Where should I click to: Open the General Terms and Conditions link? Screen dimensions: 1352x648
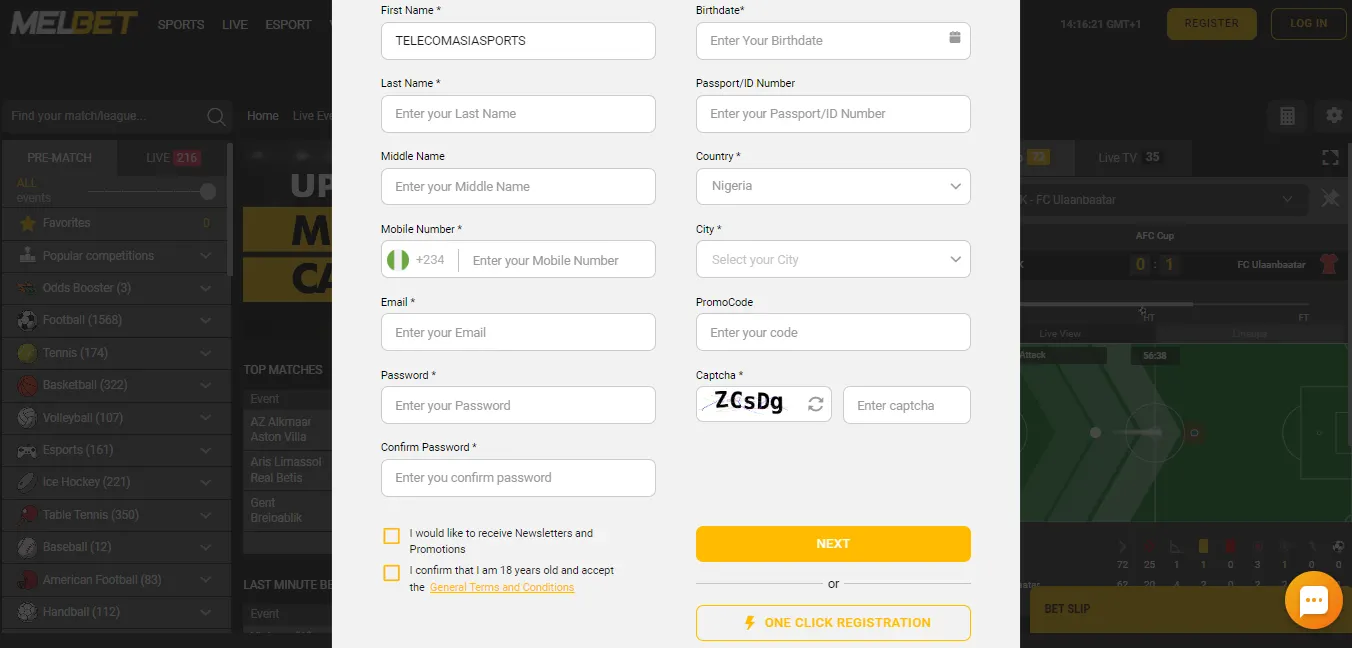point(501,587)
